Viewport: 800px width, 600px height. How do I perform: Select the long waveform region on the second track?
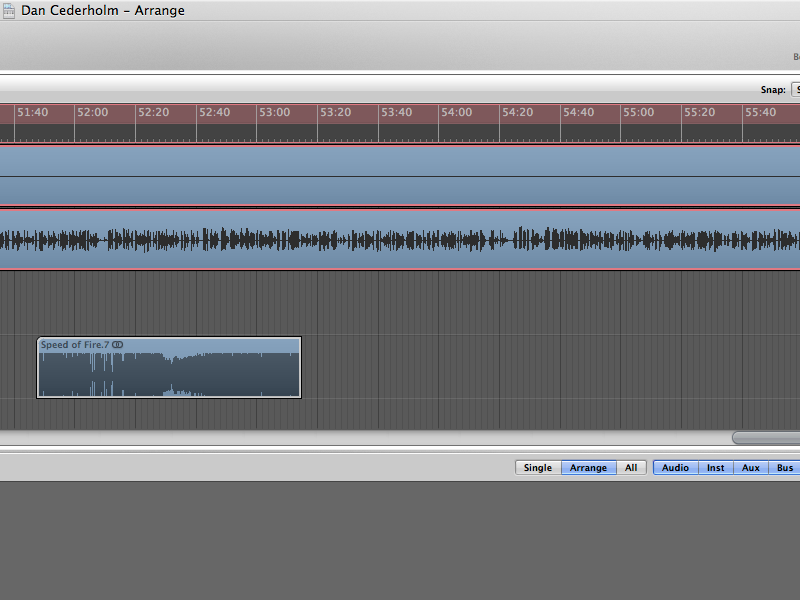click(x=400, y=239)
